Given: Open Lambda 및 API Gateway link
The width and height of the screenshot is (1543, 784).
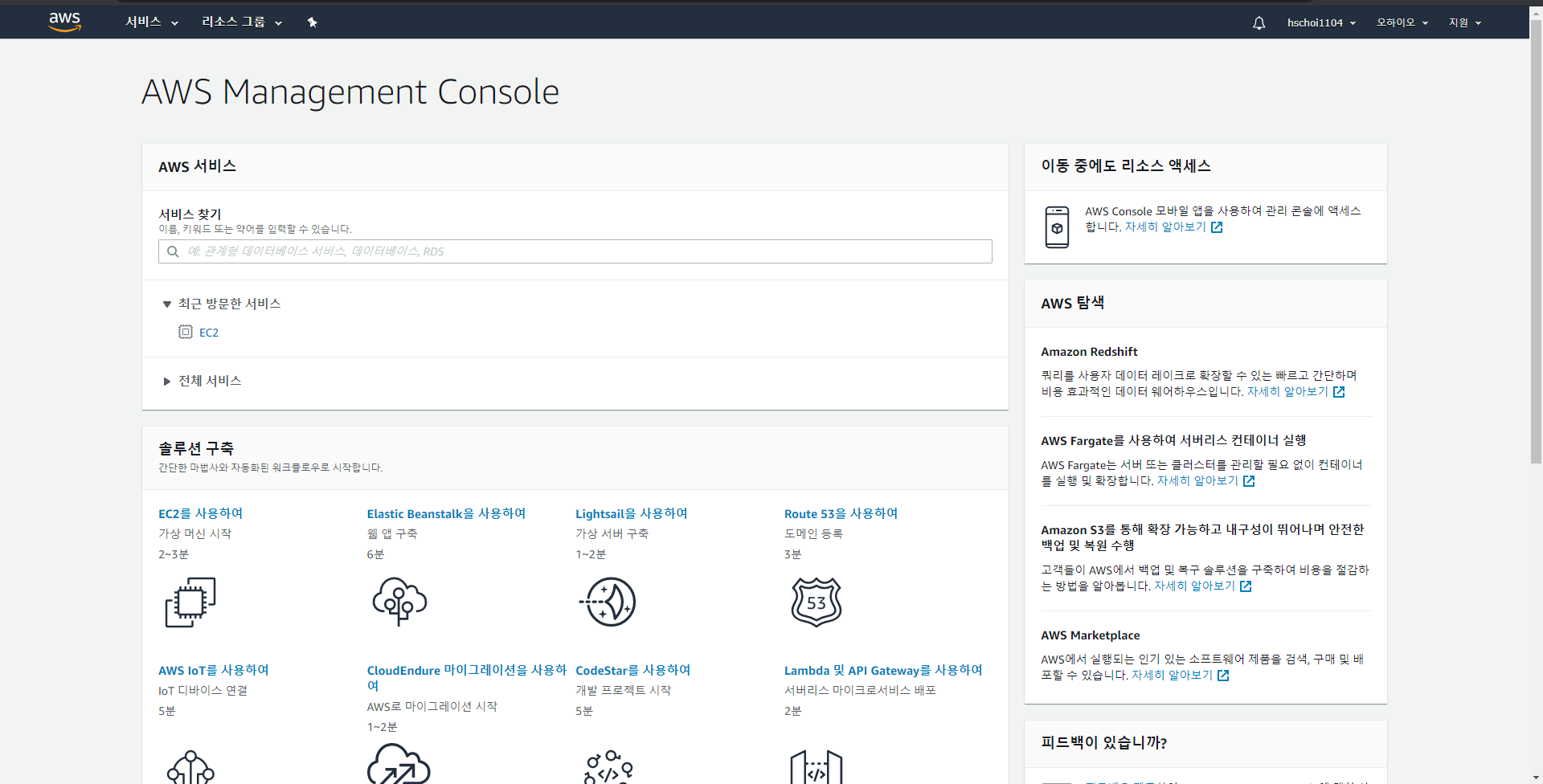Looking at the screenshot, I should point(884,670).
